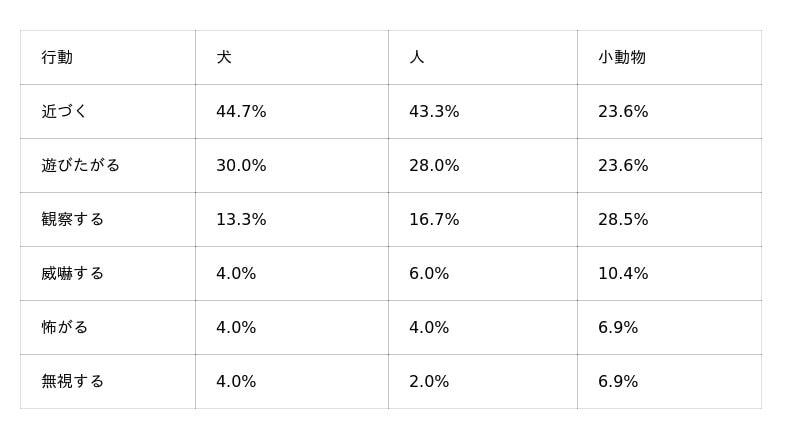The height and width of the screenshot is (439, 800).
Task: Select the 威嚇する row label
Action: point(73,273)
